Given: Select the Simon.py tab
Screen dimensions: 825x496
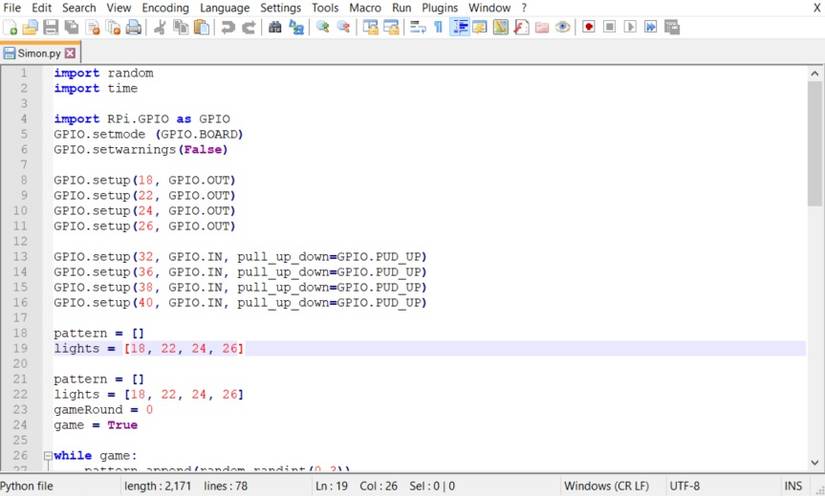Looking at the screenshot, I should click(x=39, y=53).
